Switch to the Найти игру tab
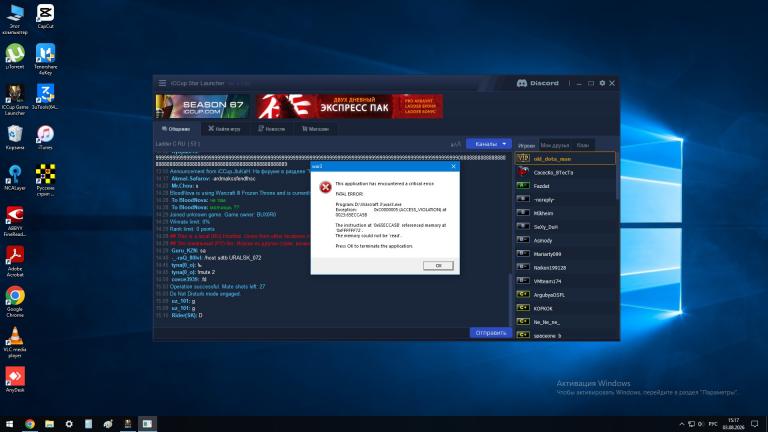 (224, 129)
